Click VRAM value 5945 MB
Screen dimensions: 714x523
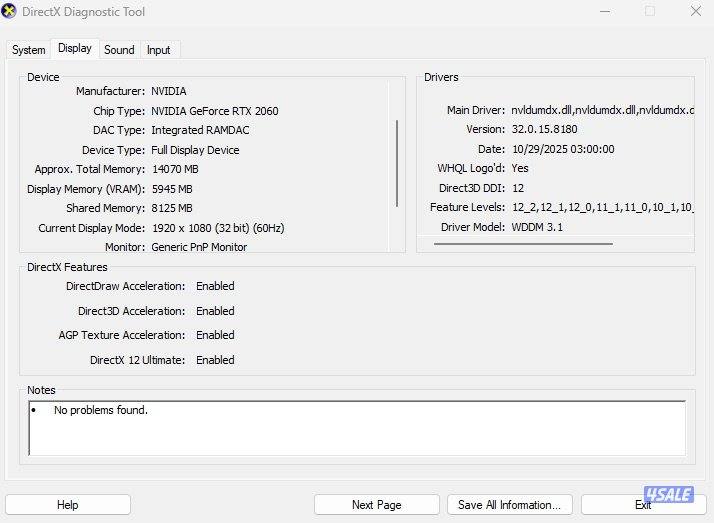pyautogui.click(x=172, y=189)
